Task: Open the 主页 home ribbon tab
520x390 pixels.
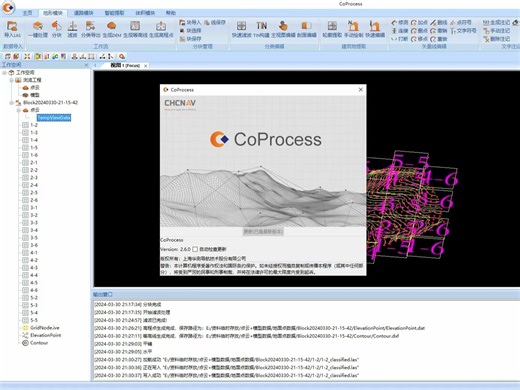Action: click(x=27, y=13)
